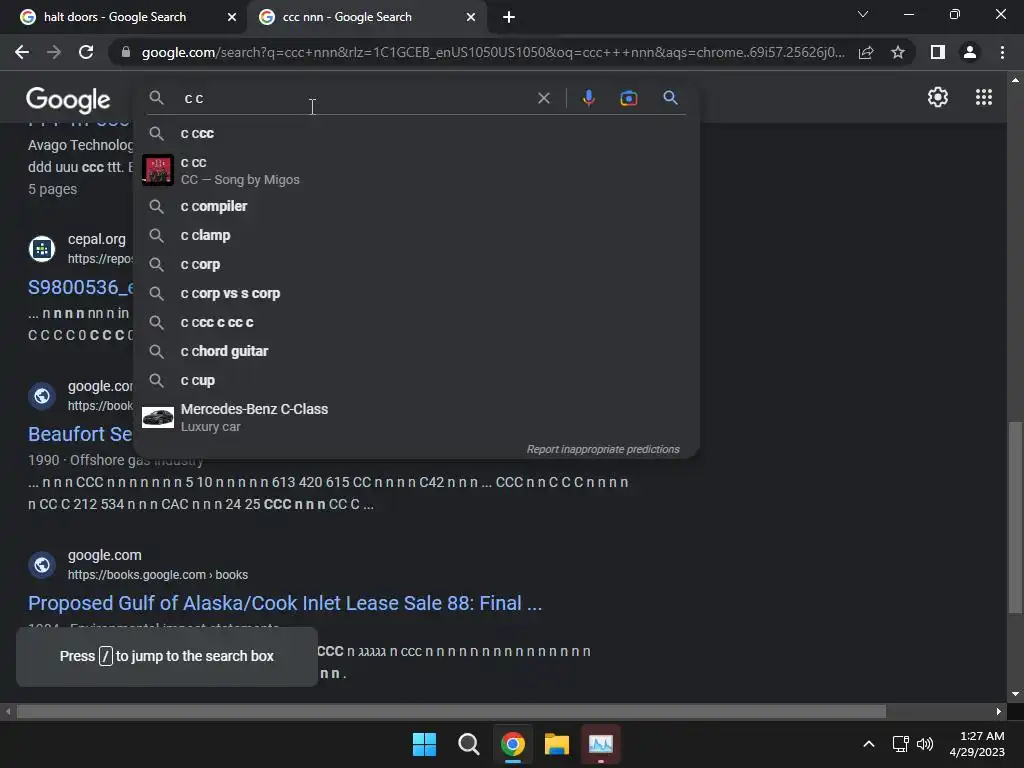Click the horizontal scrollbar right arrow
This screenshot has height=768, width=1024.
(999, 711)
